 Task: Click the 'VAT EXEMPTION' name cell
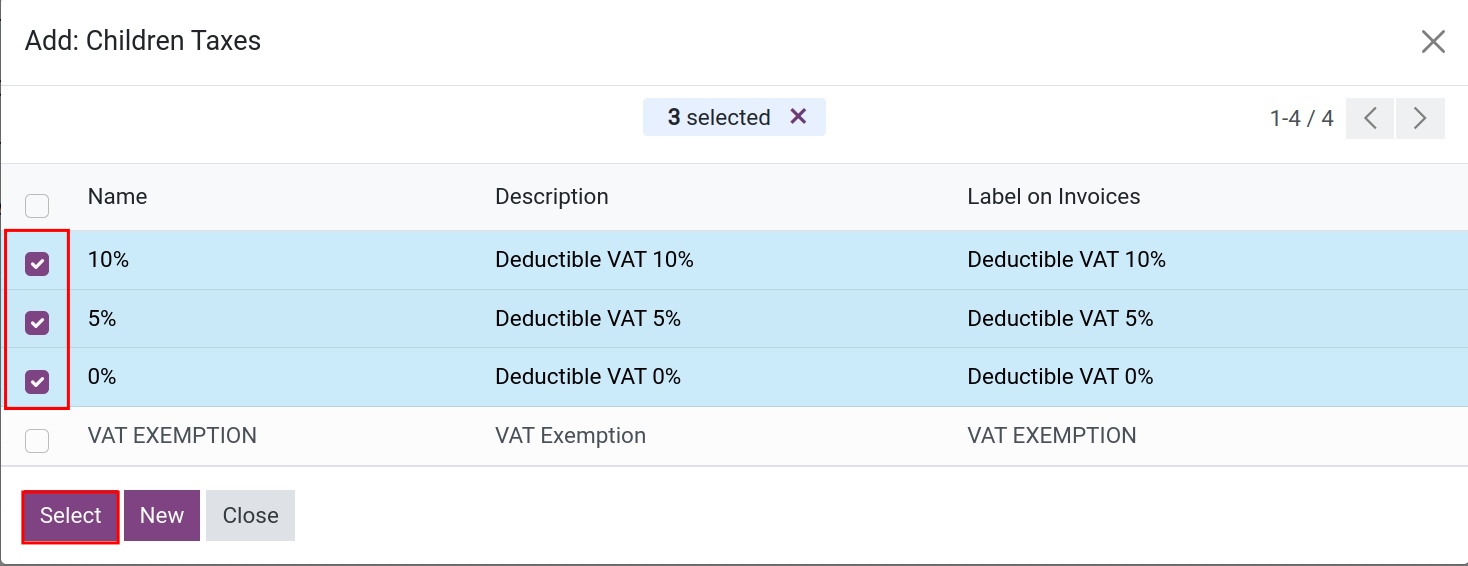tap(172, 436)
